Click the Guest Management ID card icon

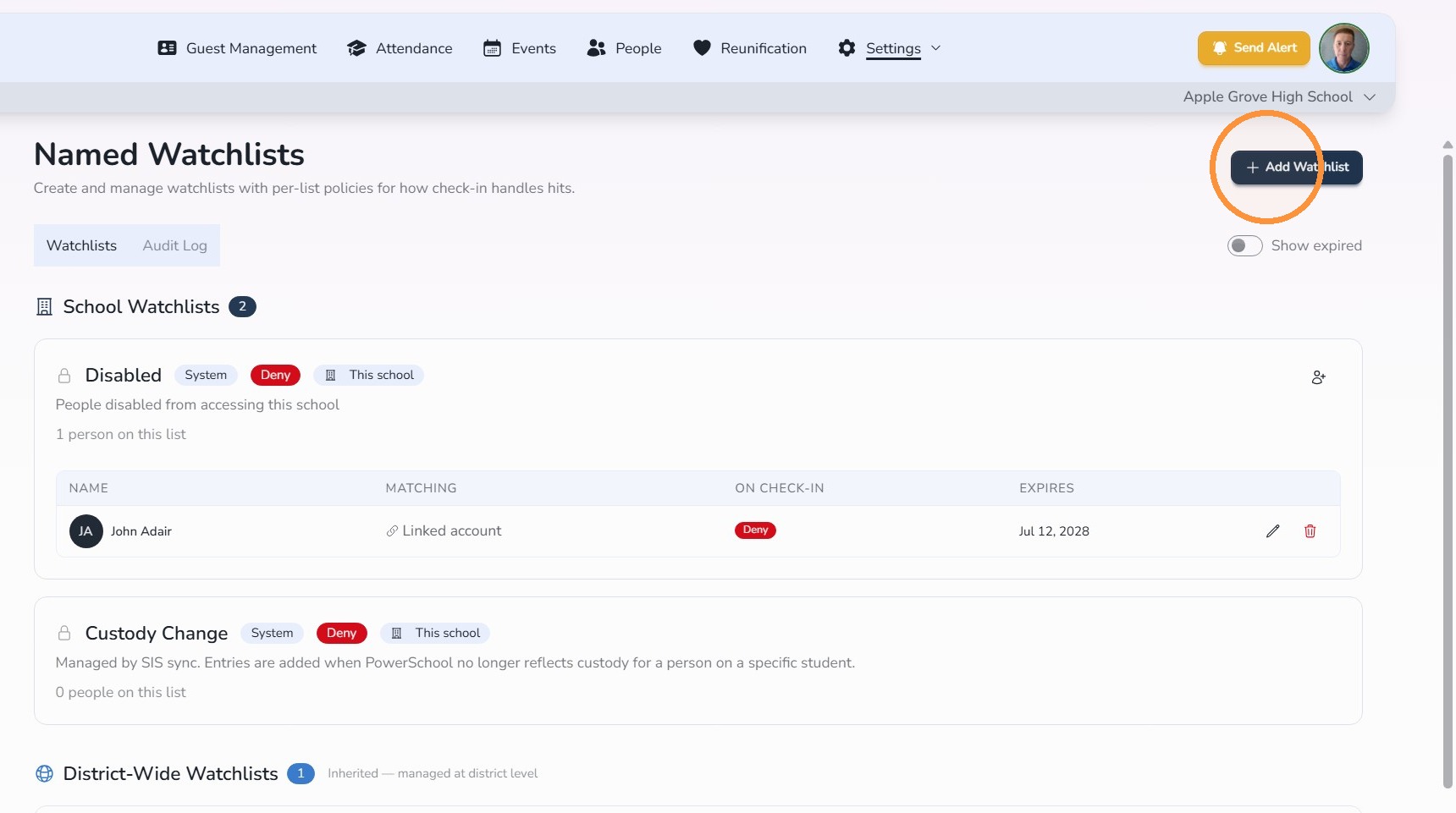tap(168, 48)
